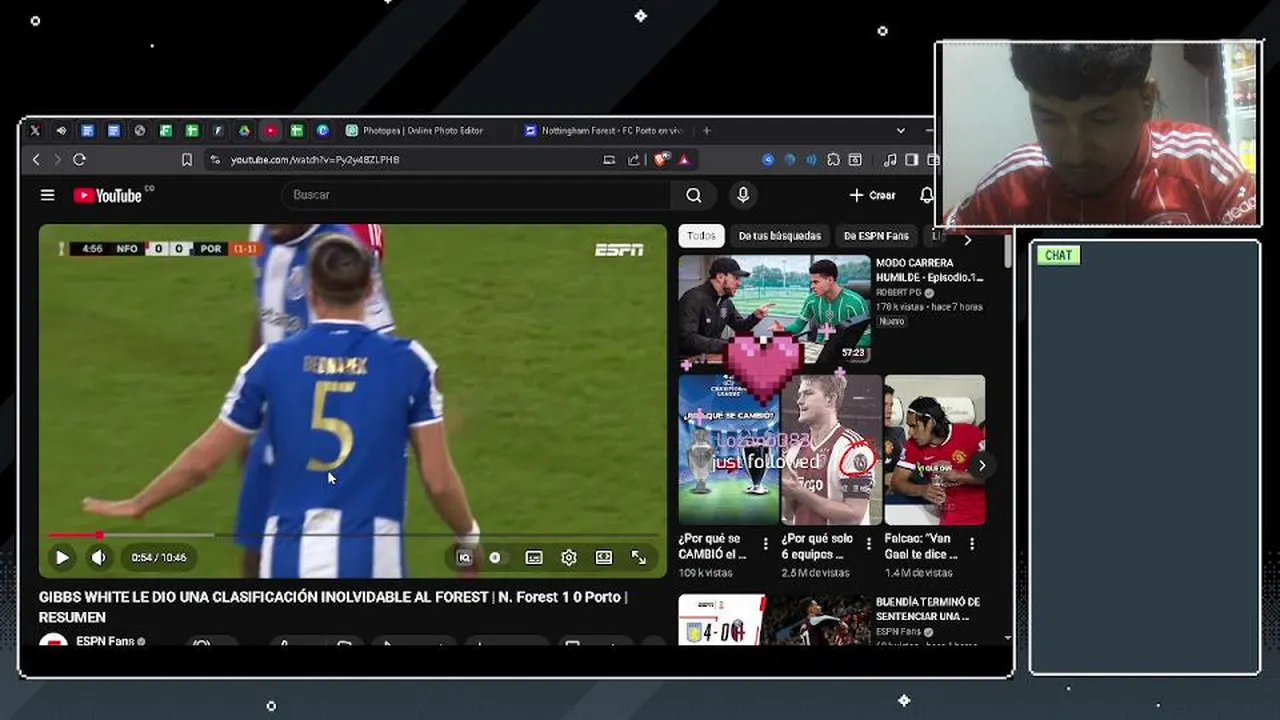Go back in the browser

pyautogui.click(x=36, y=159)
